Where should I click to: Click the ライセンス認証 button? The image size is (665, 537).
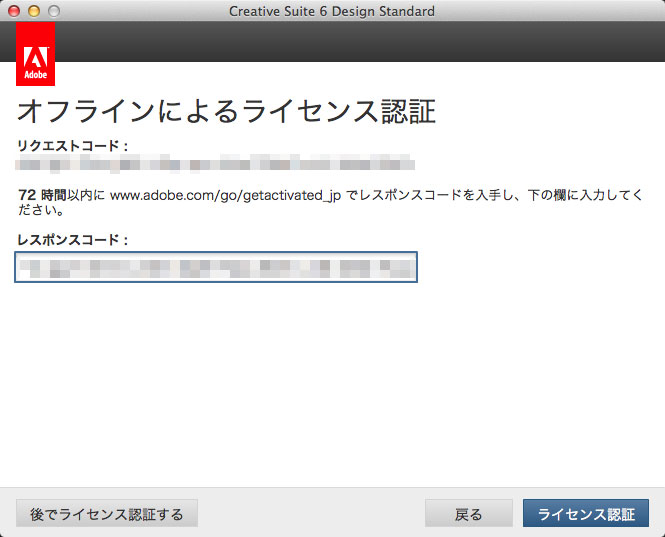pos(586,513)
